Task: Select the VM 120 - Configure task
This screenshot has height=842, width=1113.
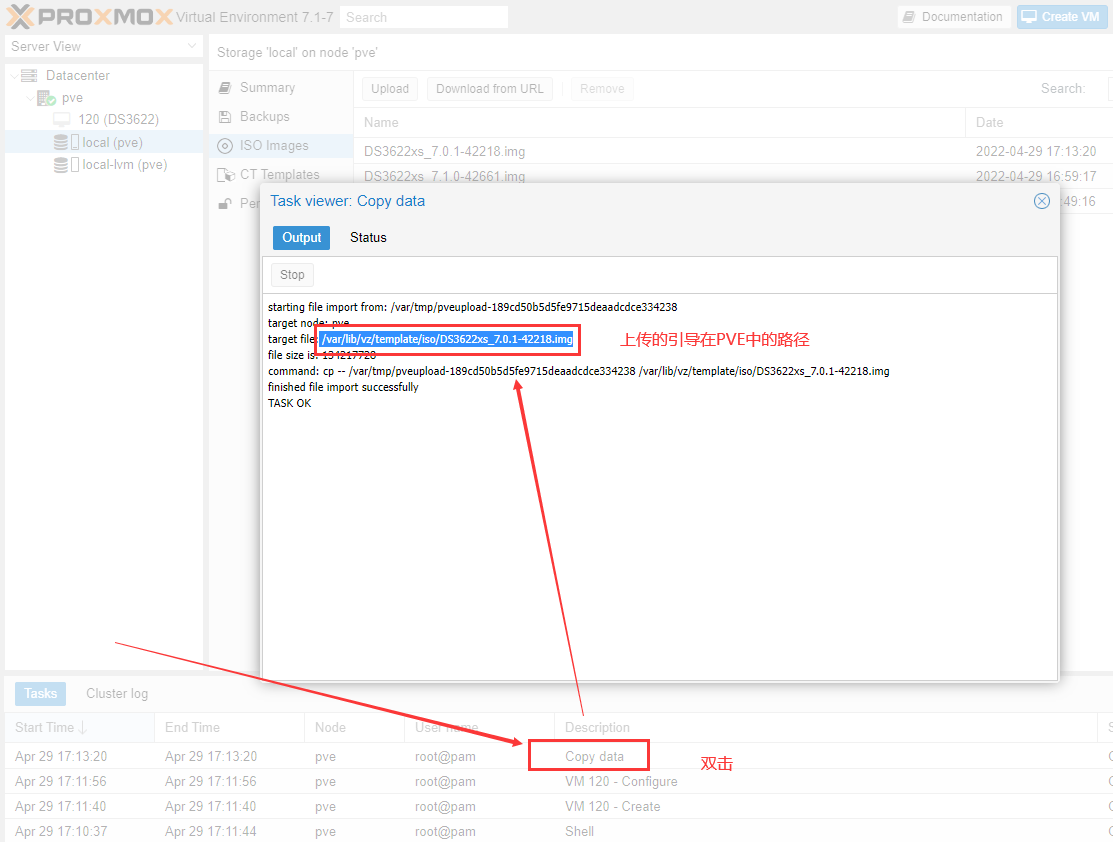Action: tap(559, 782)
